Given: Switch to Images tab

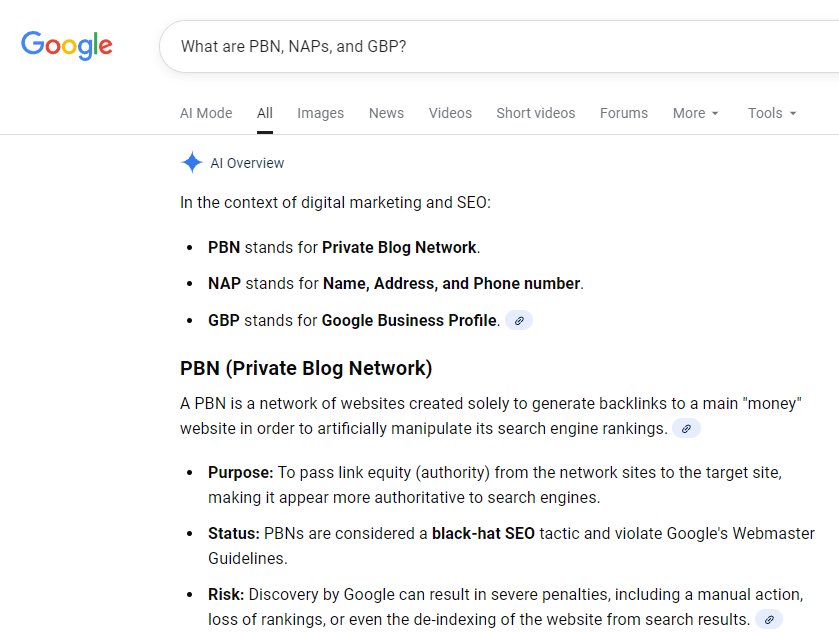Looking at the screenshot, I should tap(321, 113).
